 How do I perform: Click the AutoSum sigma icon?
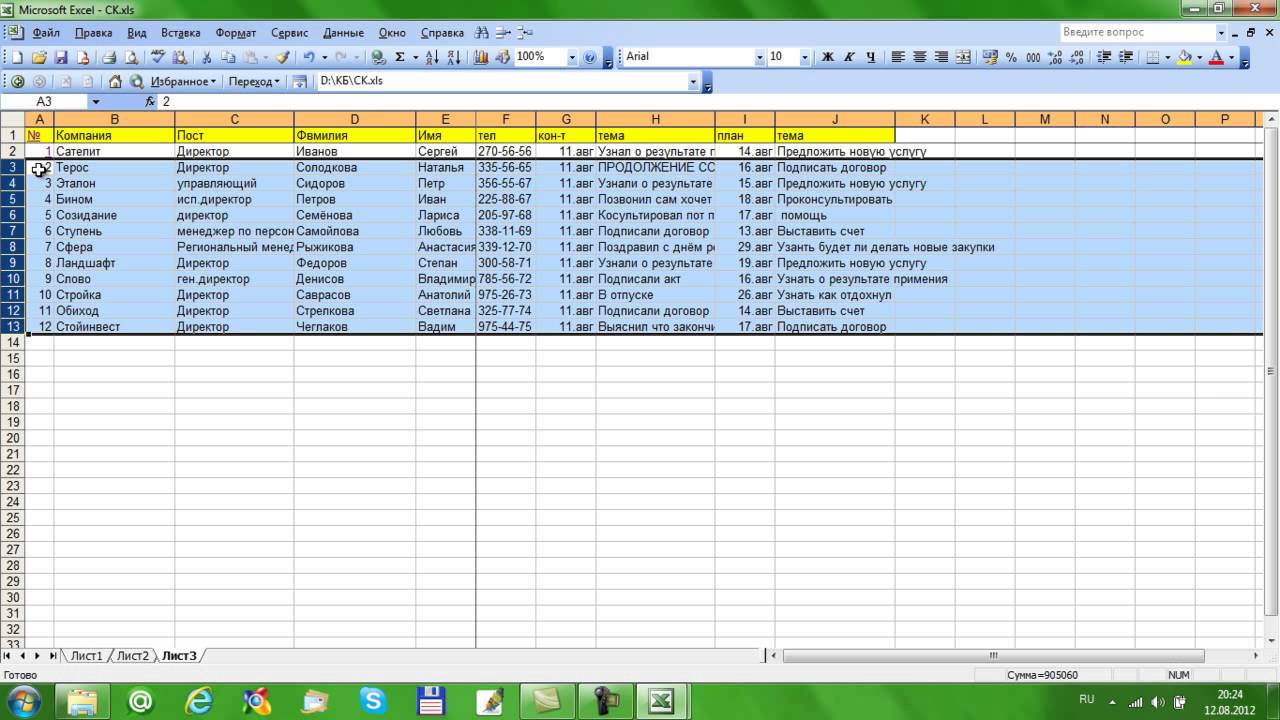400,57
